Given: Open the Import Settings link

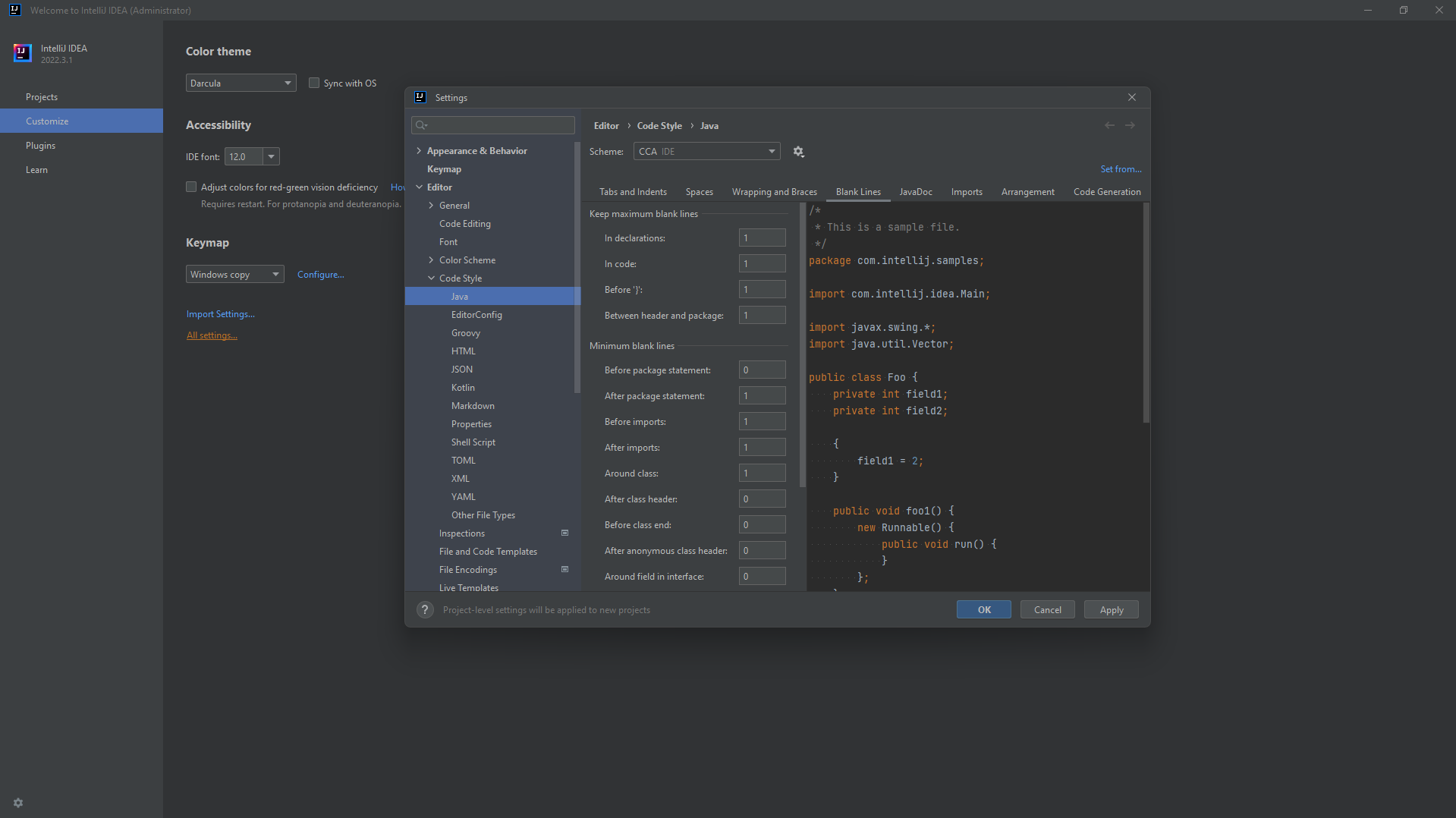Looking at the screenshot, I should click(220, 314).
